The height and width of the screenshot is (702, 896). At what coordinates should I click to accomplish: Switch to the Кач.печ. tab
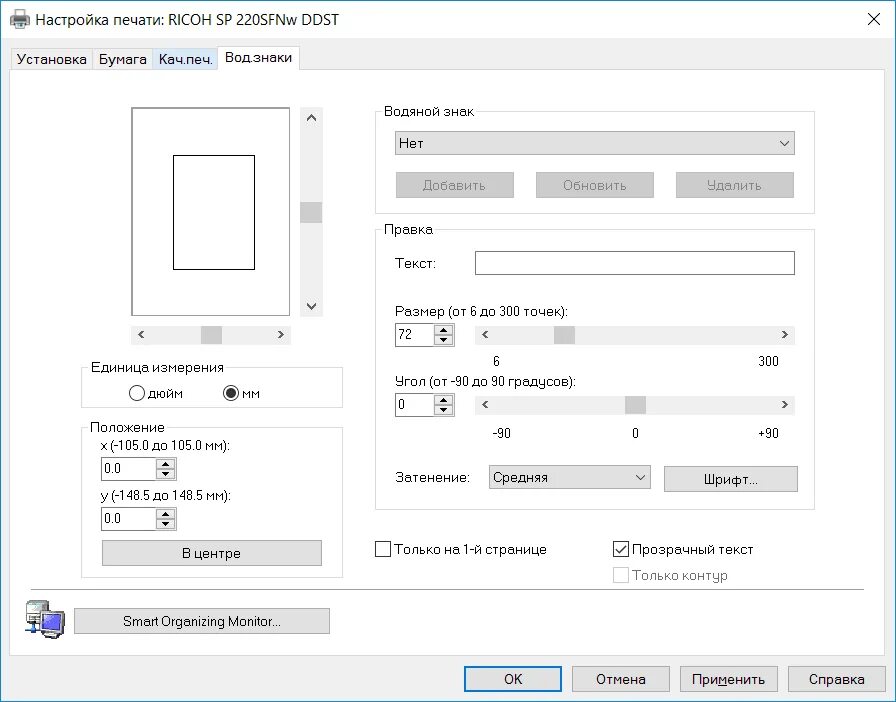pyautogui.click(x=185, y=59)
